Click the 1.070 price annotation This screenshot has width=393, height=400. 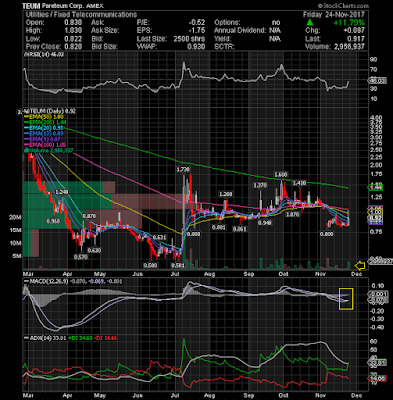click(x=293, y=215)
